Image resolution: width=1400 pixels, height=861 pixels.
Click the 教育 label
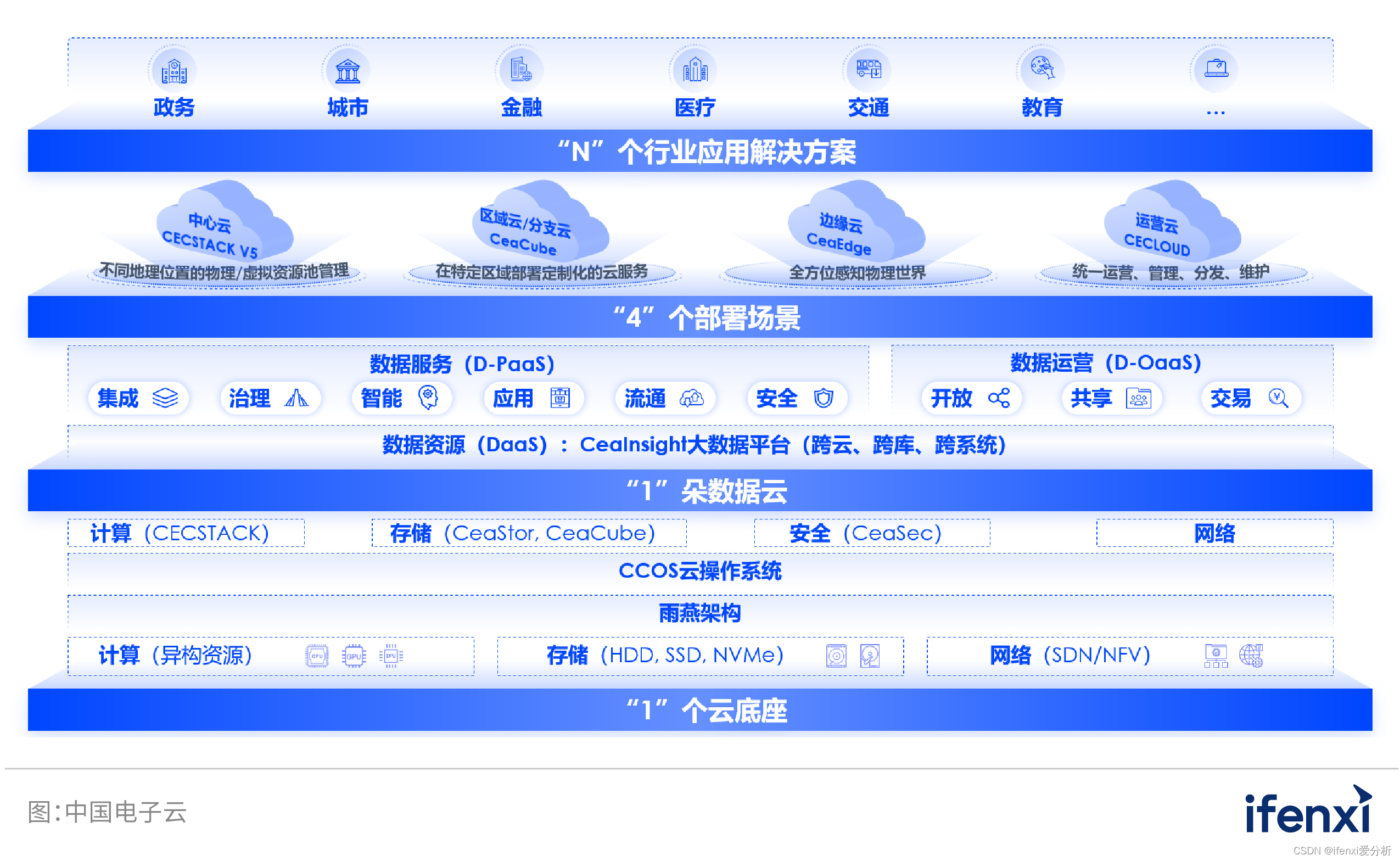1041,107
